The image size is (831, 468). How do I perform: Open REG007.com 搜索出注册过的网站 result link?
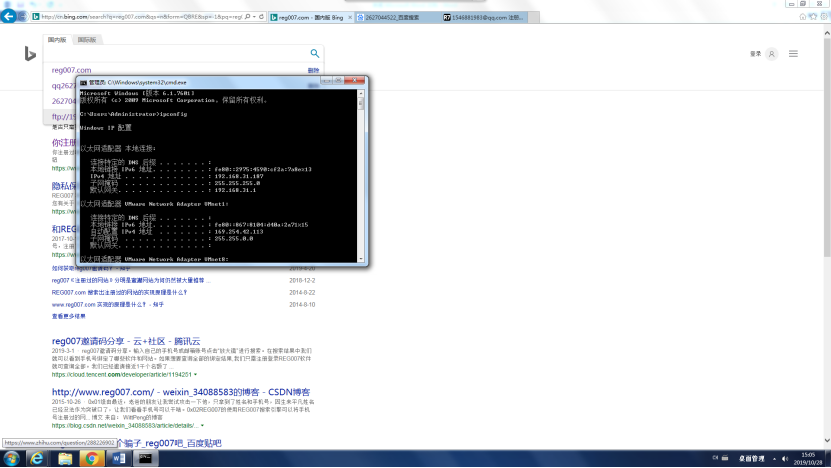tap(119, 293)
